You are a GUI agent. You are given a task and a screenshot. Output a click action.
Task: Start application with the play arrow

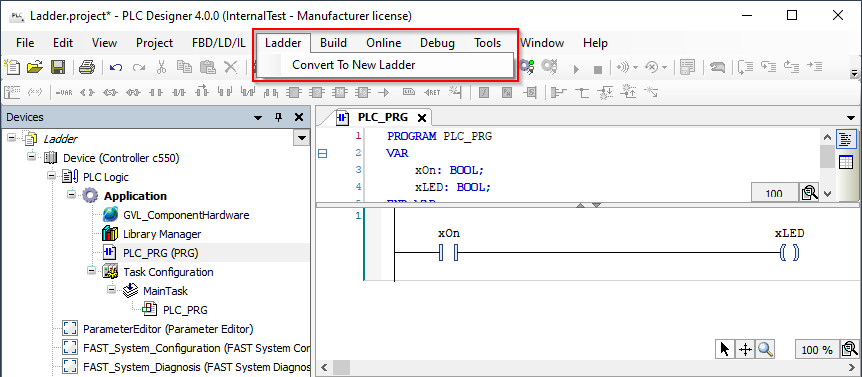pos(576,69)
